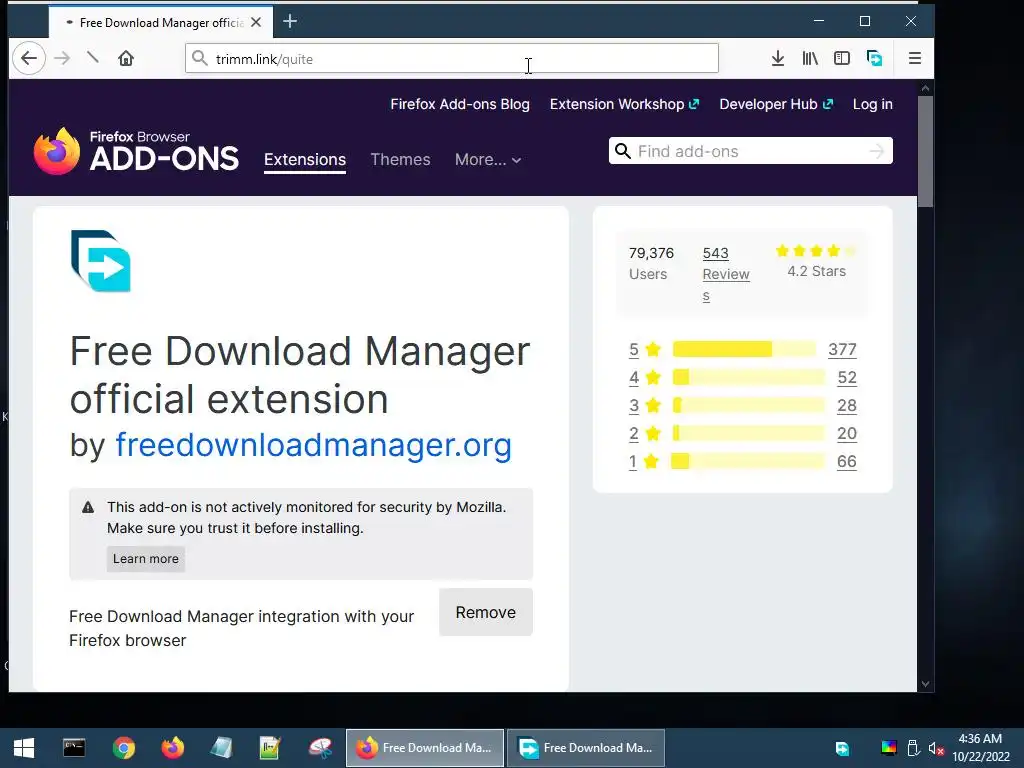Image resolution: width=1024 pixels, height=768 pixels.
Task: Open the green notepad app on the taskbar
Action: tap(270, 748)
